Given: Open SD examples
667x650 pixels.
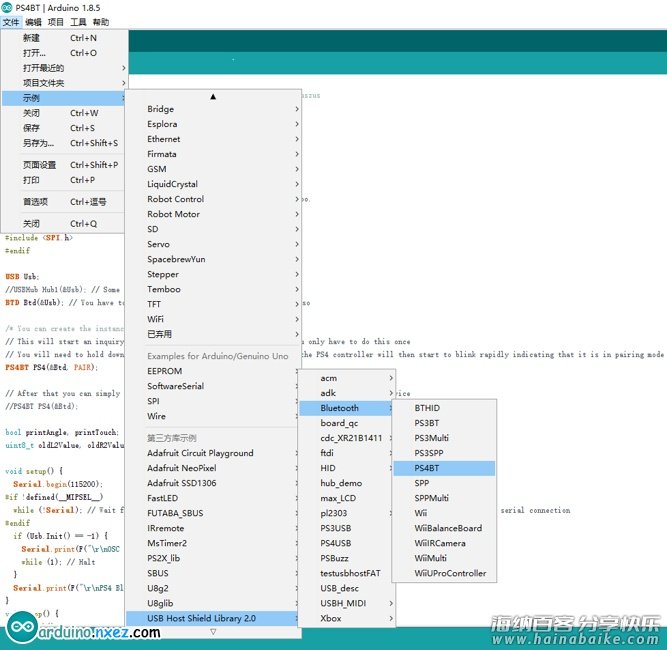Looking at the screenshot, I should (214, 229).
